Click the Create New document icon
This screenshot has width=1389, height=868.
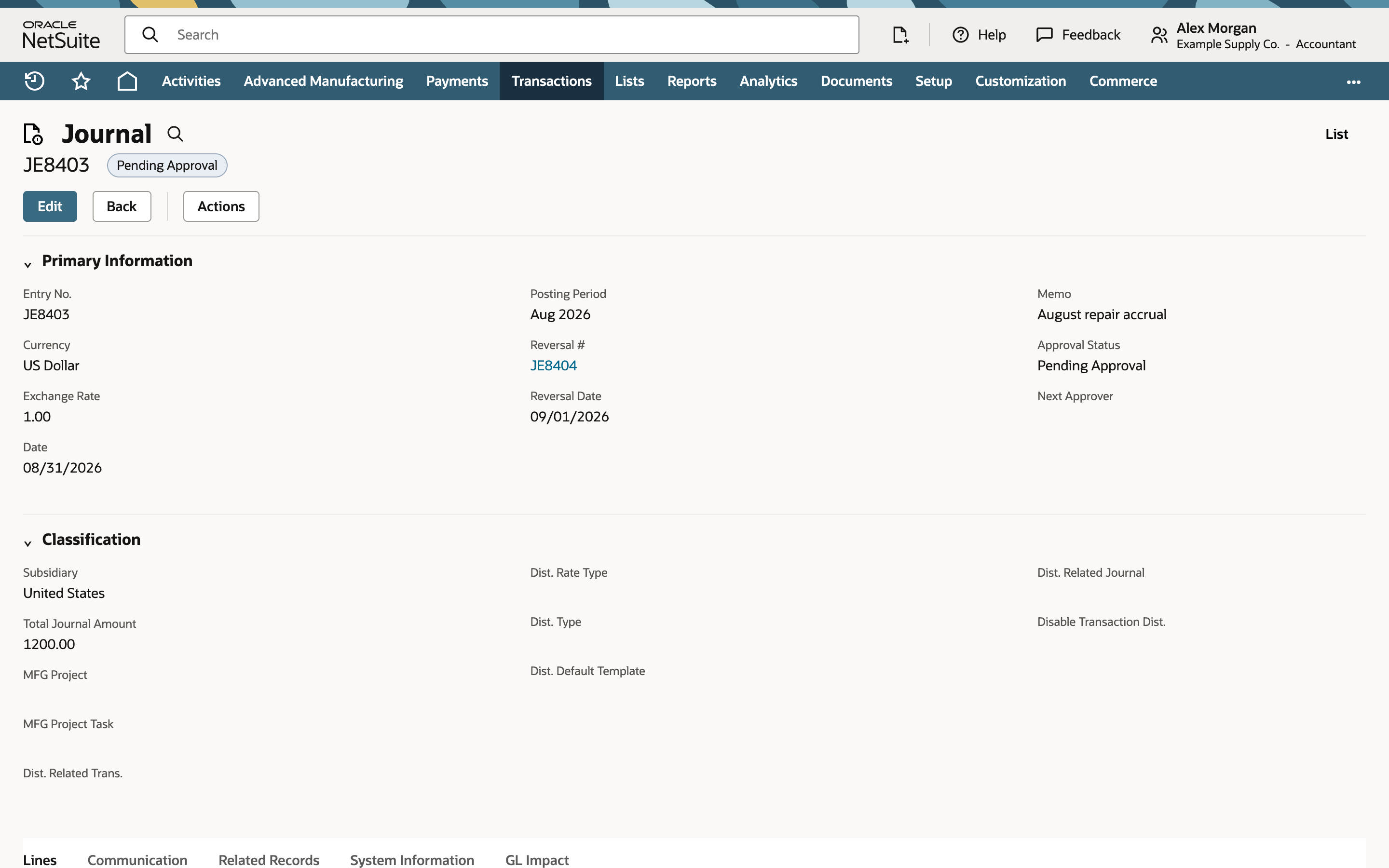[900, 35]
